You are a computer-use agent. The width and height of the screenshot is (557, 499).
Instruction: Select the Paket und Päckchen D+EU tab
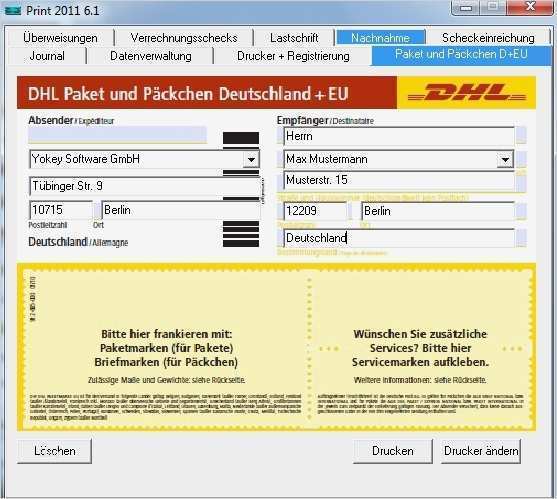pos(461,55)
